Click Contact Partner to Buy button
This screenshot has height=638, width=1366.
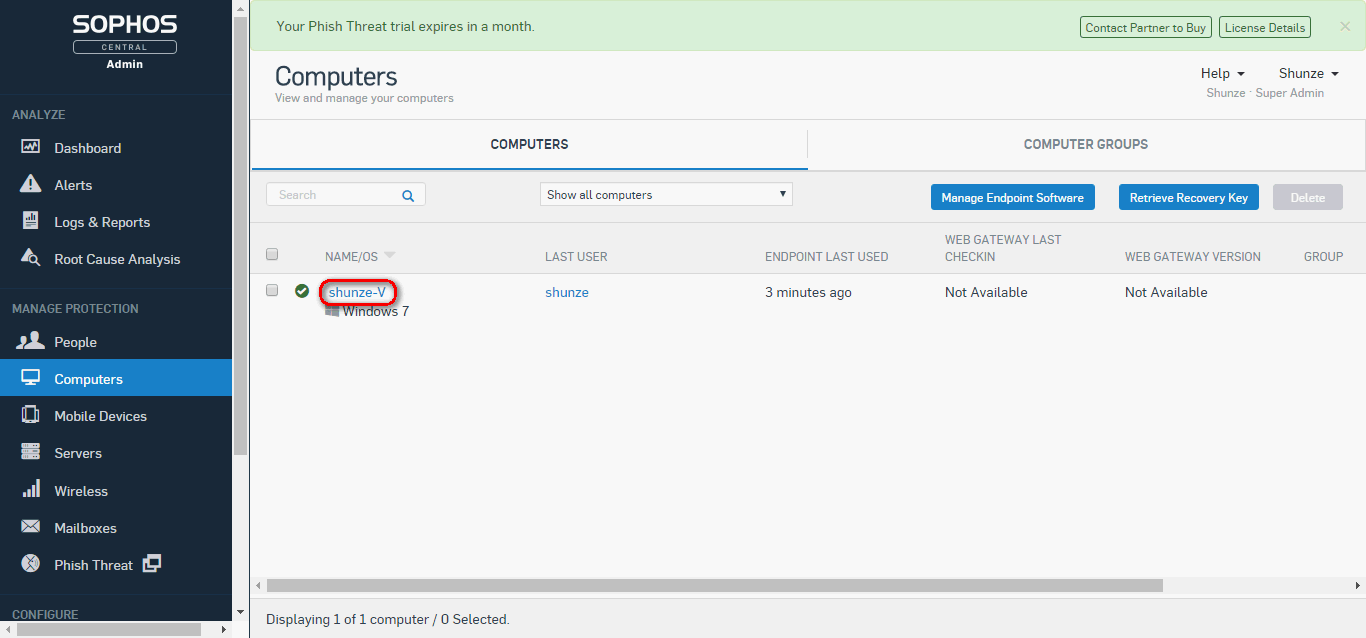pyautogui.click(x=1145, y=27)
